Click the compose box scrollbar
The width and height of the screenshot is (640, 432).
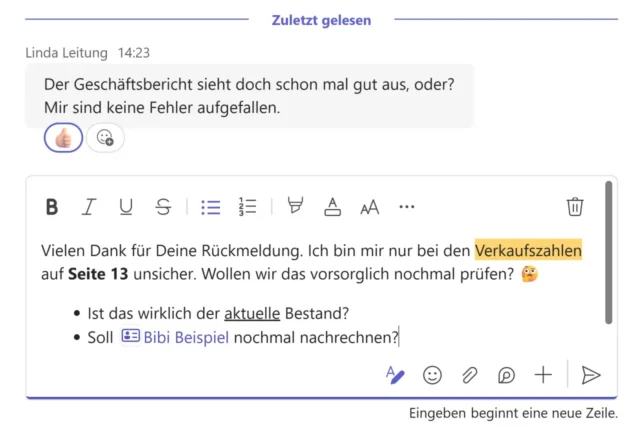pos(609,253)
